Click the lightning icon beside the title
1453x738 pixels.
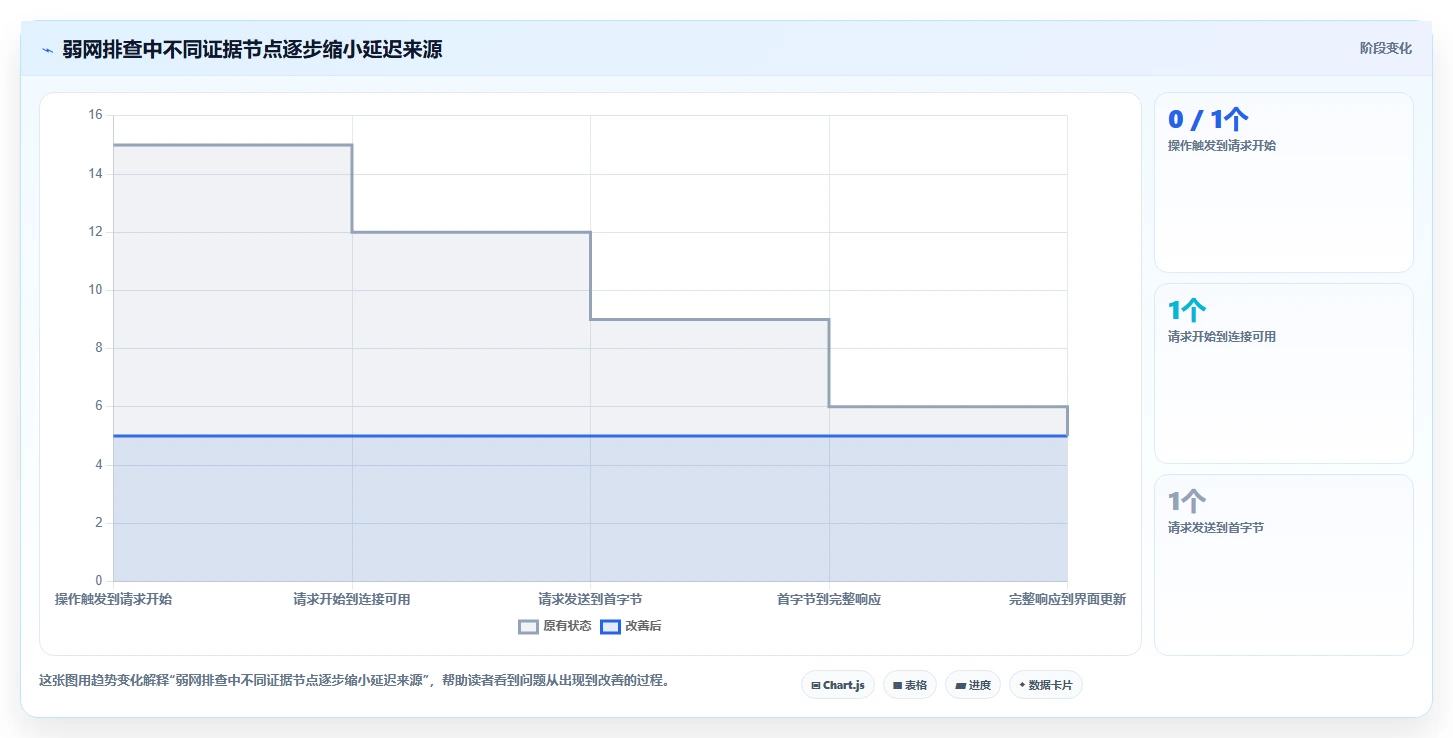[x=47, y=49]
